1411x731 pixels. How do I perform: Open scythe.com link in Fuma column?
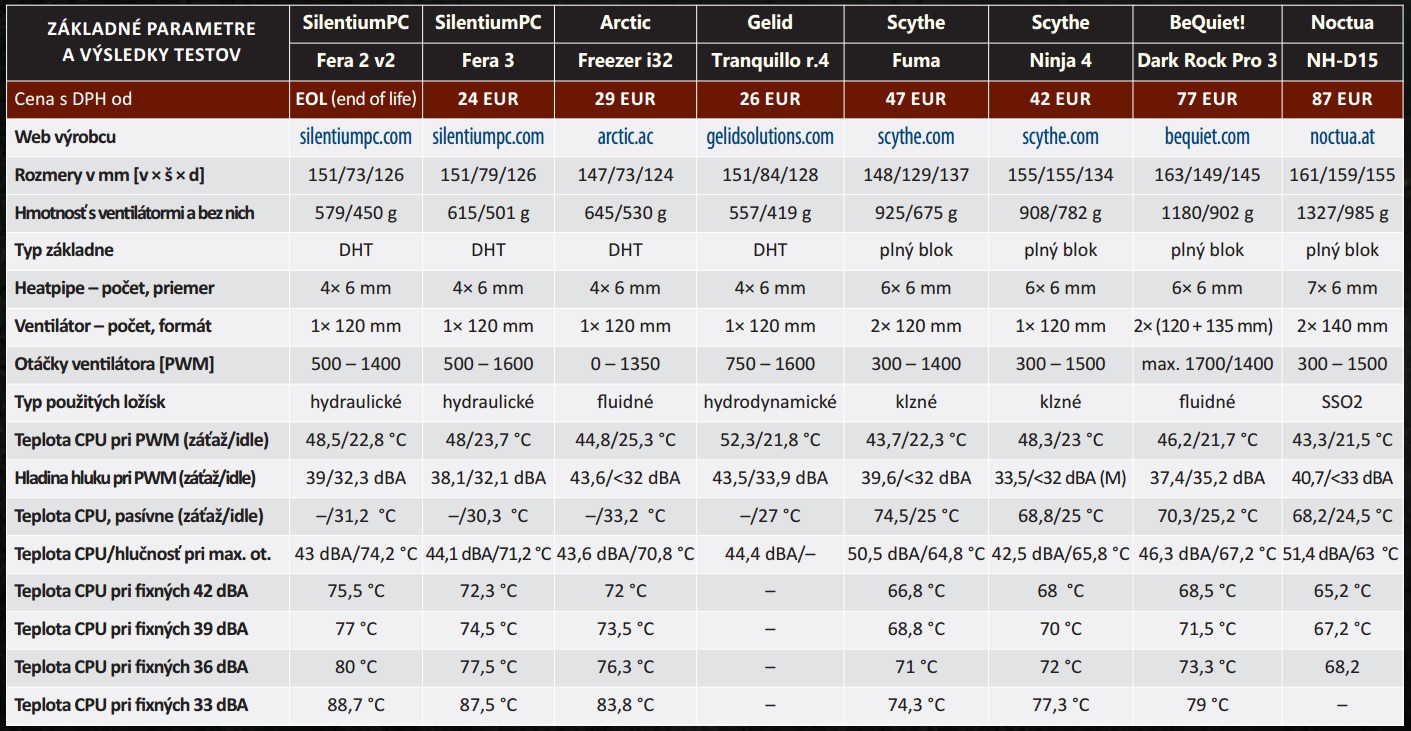(915, 137)
